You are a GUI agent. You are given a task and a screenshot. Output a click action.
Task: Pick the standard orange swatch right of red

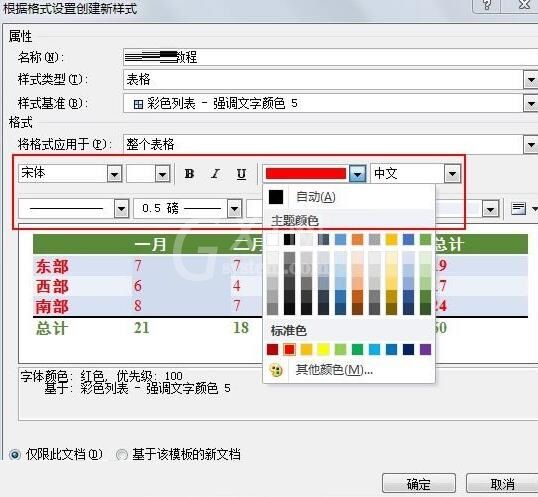point(306,350)
